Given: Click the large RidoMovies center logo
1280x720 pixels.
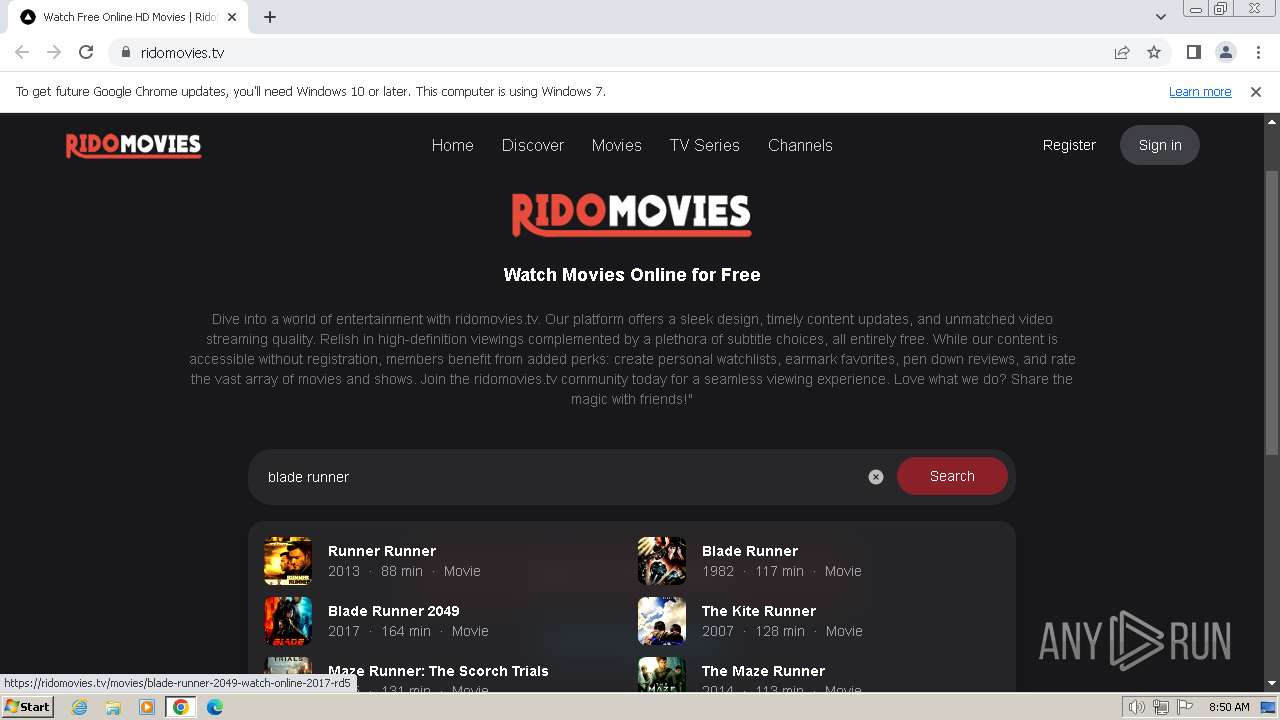Looking at the screenshot, I should click(632, 214).
